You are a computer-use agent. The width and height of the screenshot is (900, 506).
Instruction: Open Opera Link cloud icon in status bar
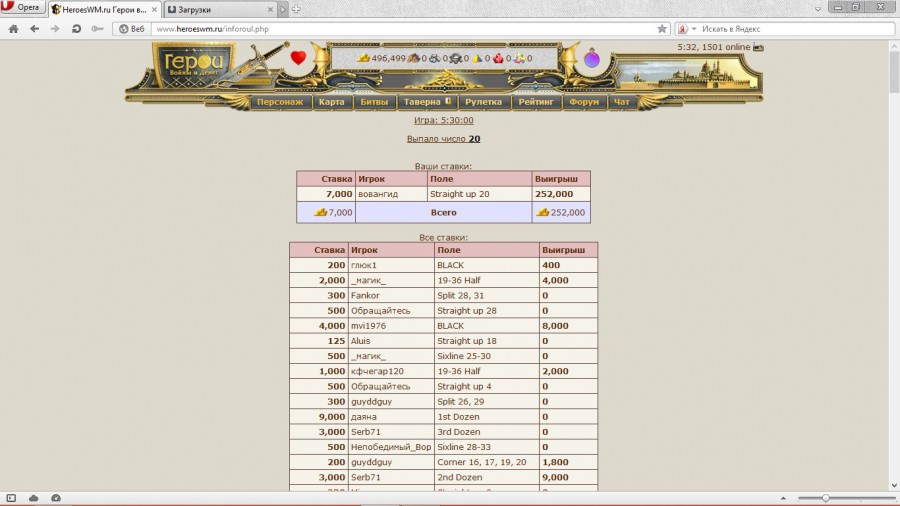tap(33, 498)
